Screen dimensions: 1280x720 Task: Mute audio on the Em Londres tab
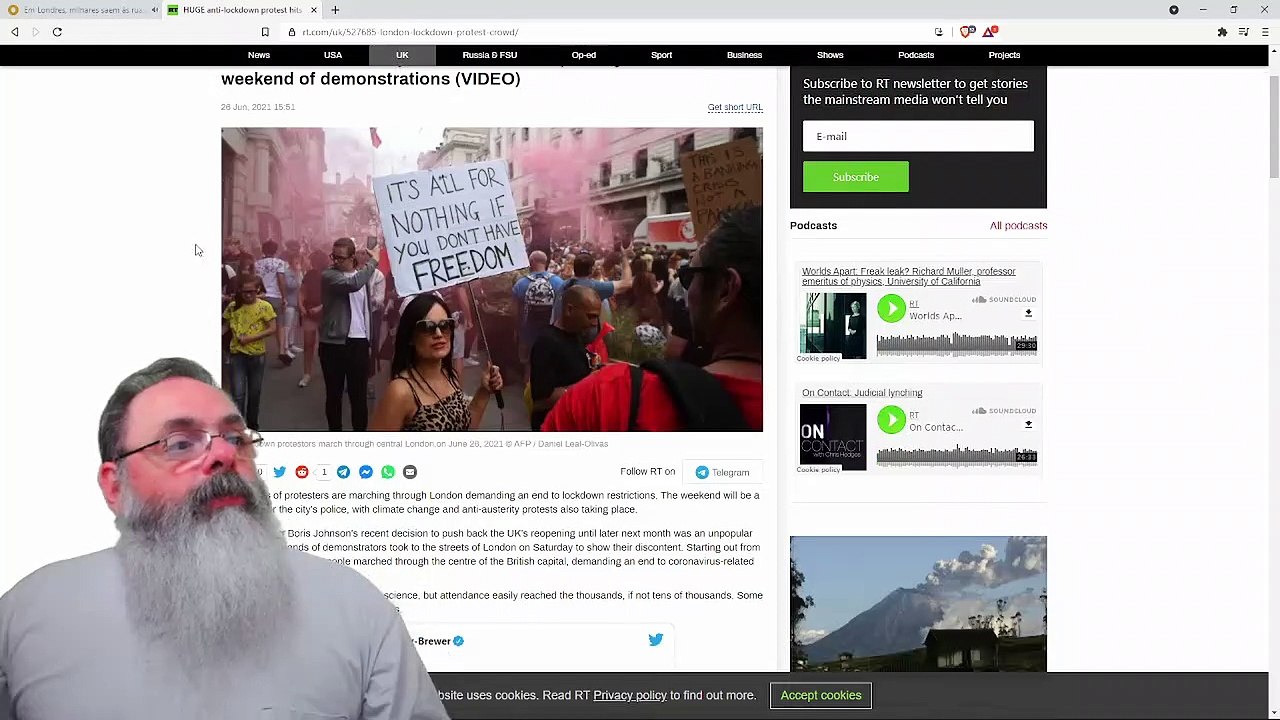coord(155,10)
